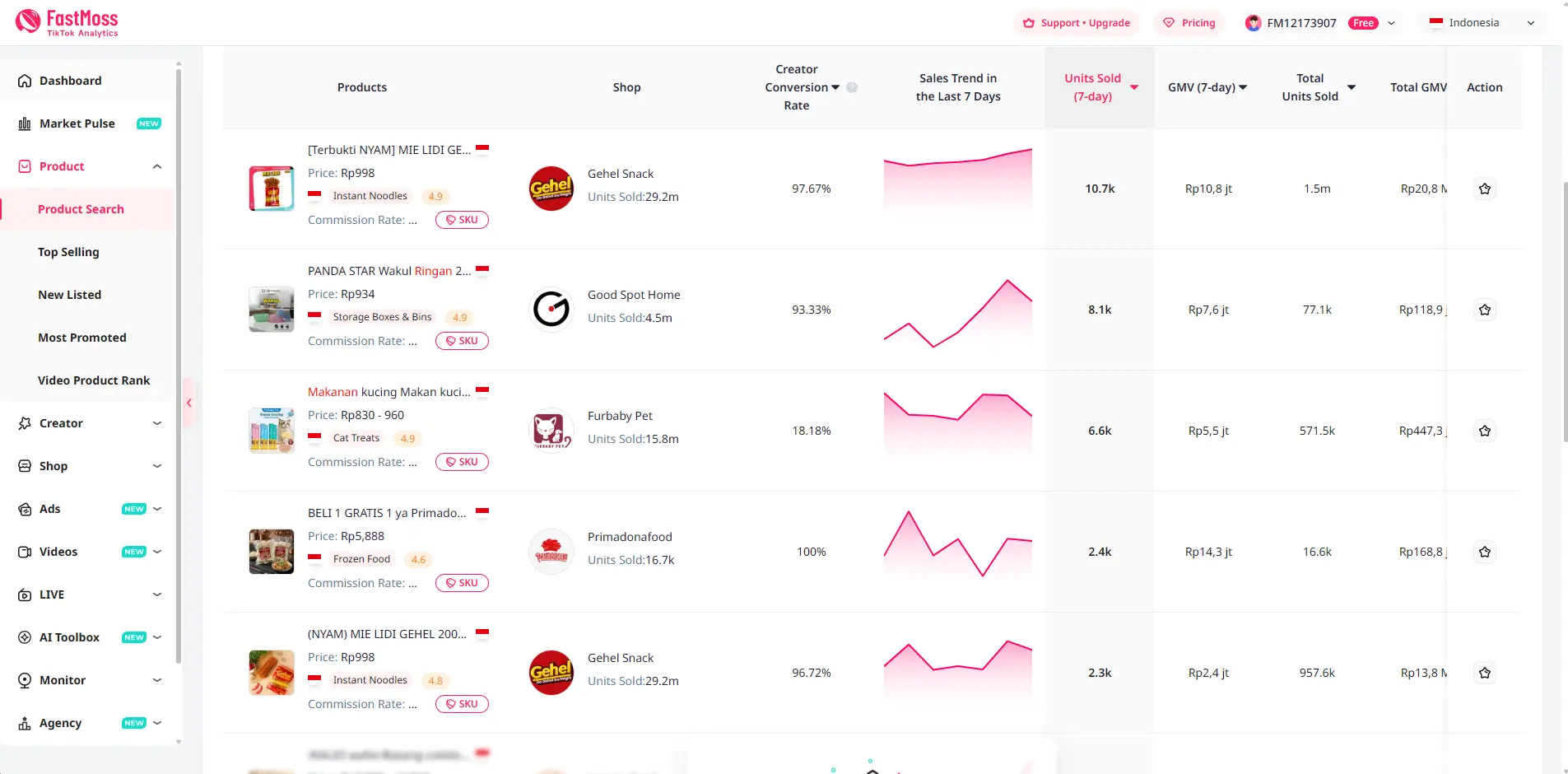Expand the AI Toolbox menu section
The image size is (1568, 774).
(x=157, y=637)
